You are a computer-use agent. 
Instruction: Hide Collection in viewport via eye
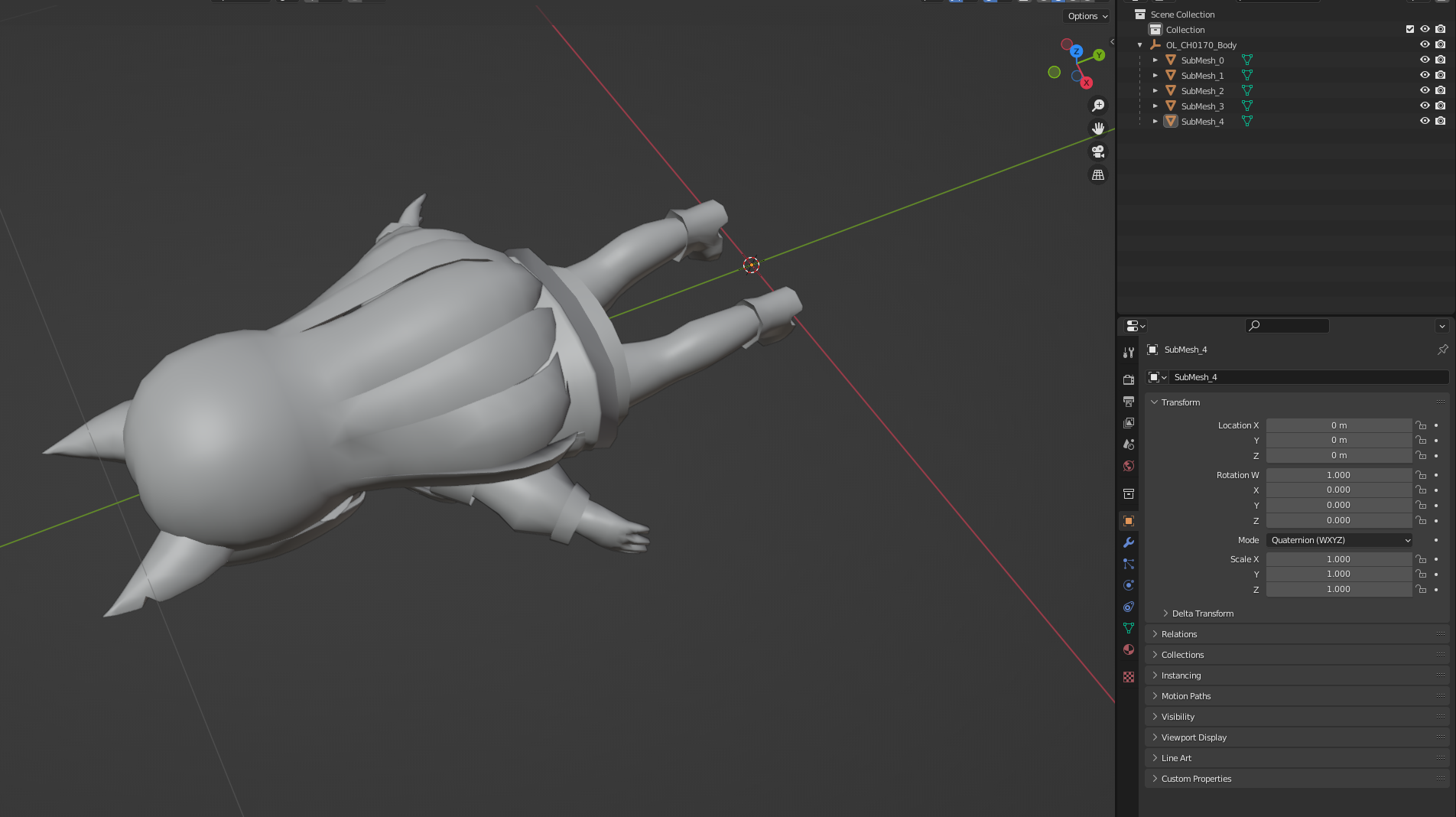click(x=1425, y=29)
